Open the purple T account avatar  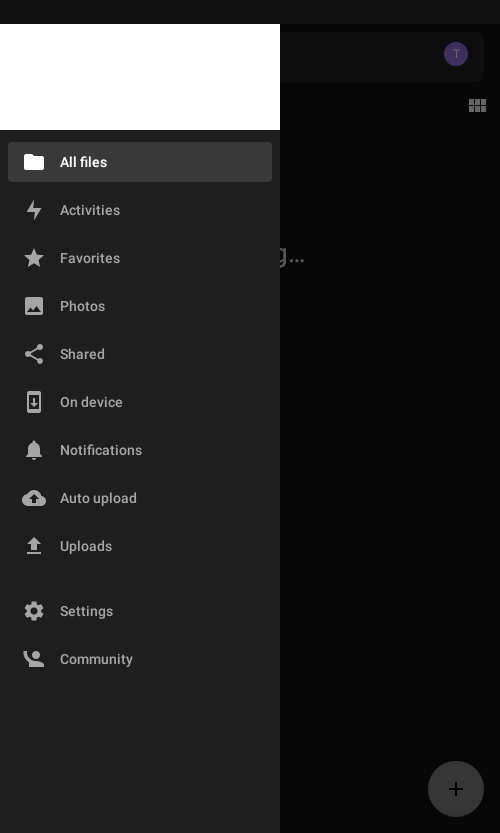tap(456, 54)
